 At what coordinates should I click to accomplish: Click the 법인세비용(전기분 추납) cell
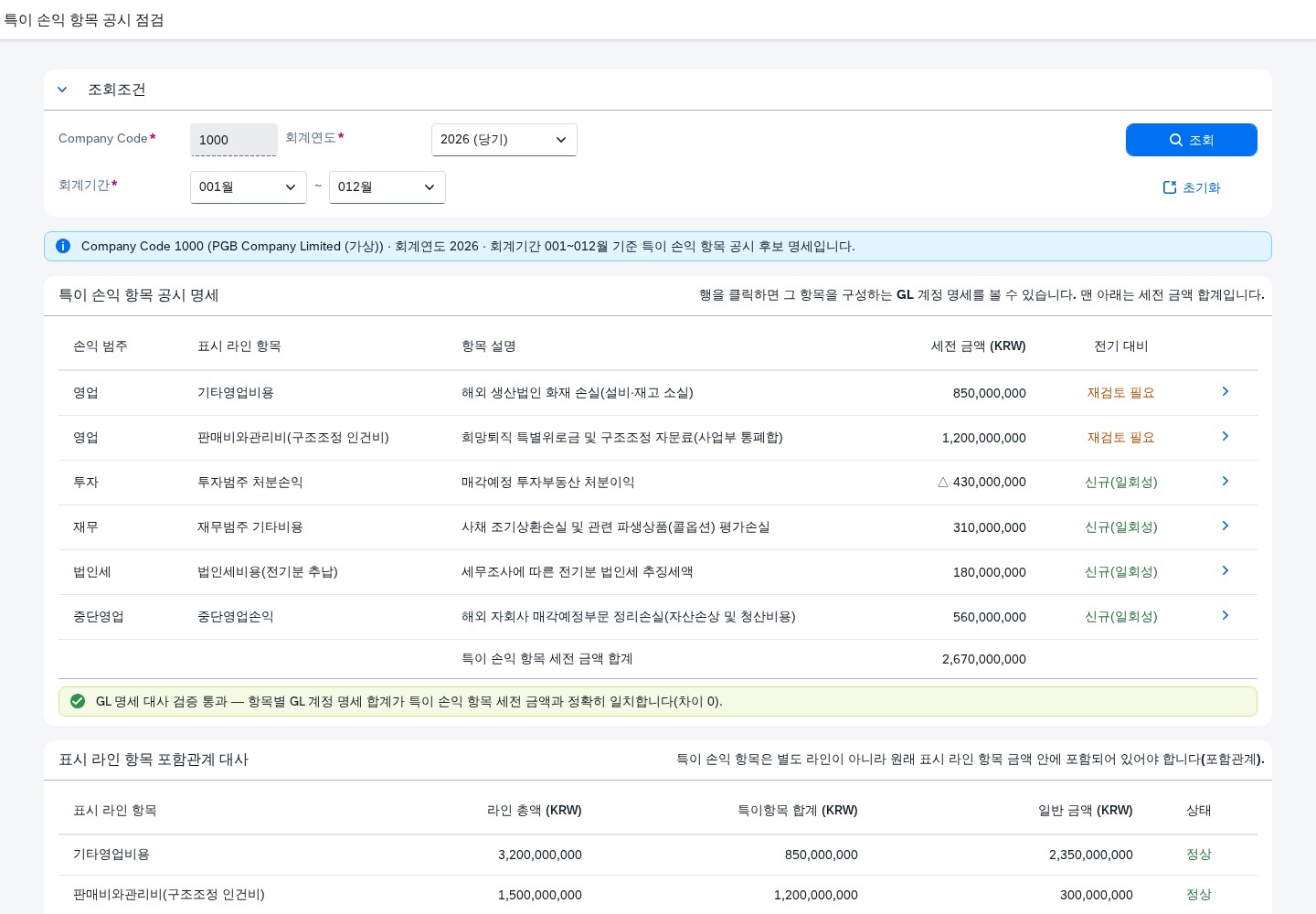coord(268,572)
